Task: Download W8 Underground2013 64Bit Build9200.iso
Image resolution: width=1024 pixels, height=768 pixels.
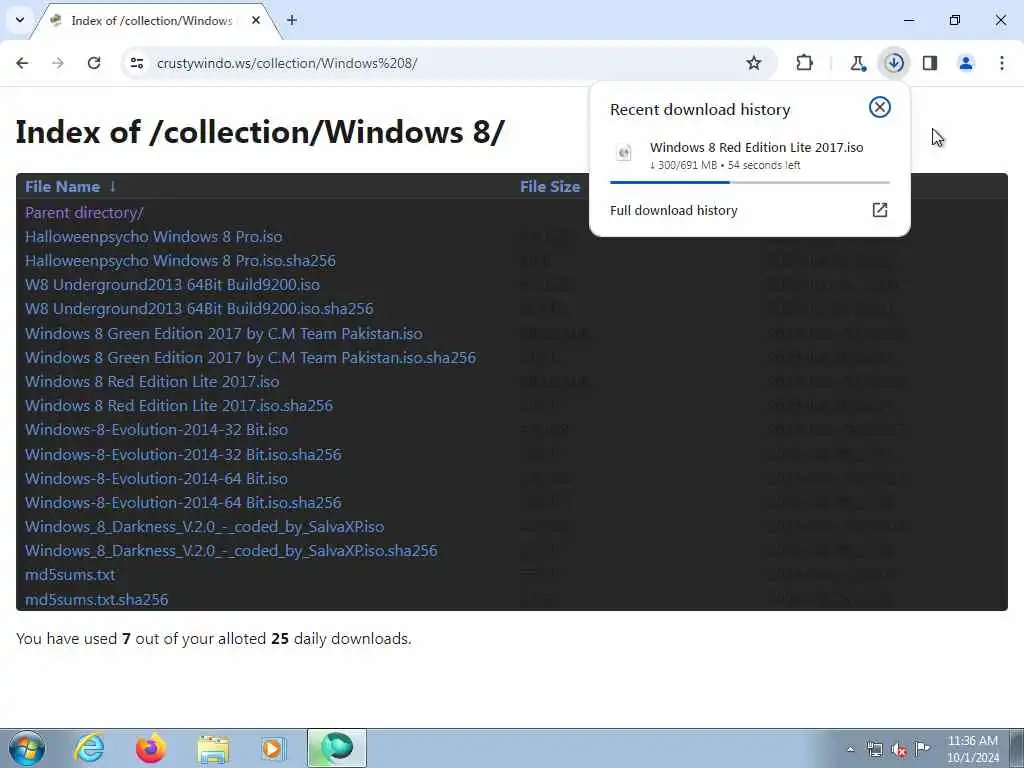Action: (x=172, y=285)
